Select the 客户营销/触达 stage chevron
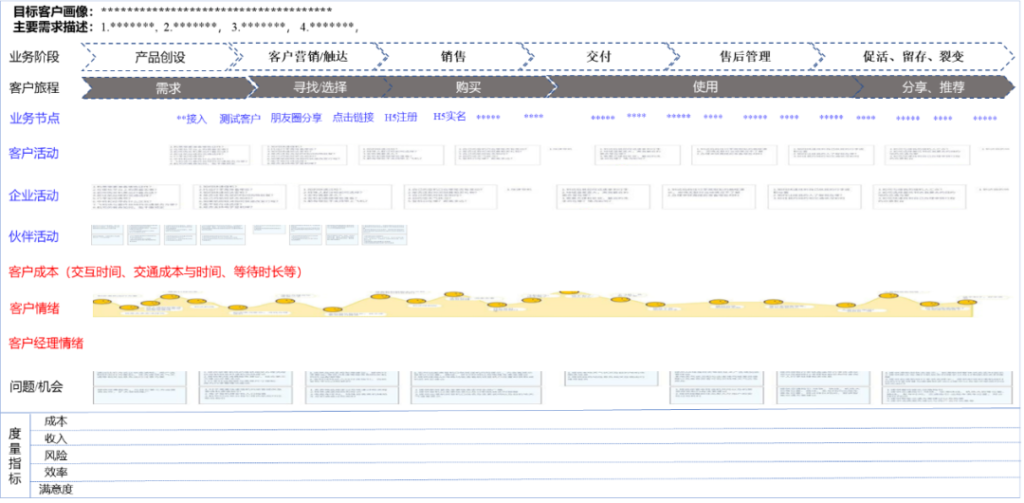This screenshot has width=1024, height=503. pyautogui.click(x=306, y=57)
